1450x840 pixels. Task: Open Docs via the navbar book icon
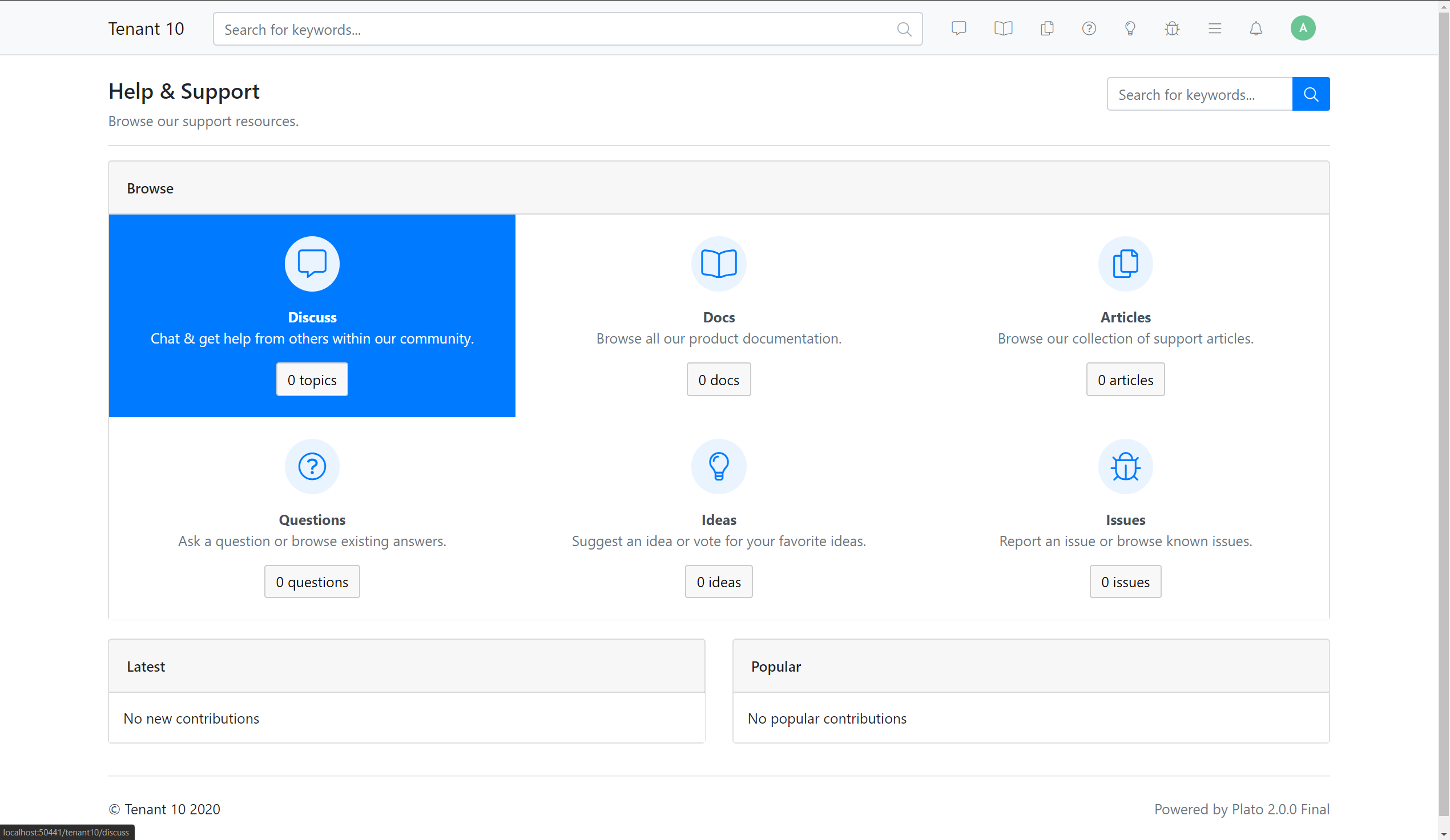click(1003, 28)
